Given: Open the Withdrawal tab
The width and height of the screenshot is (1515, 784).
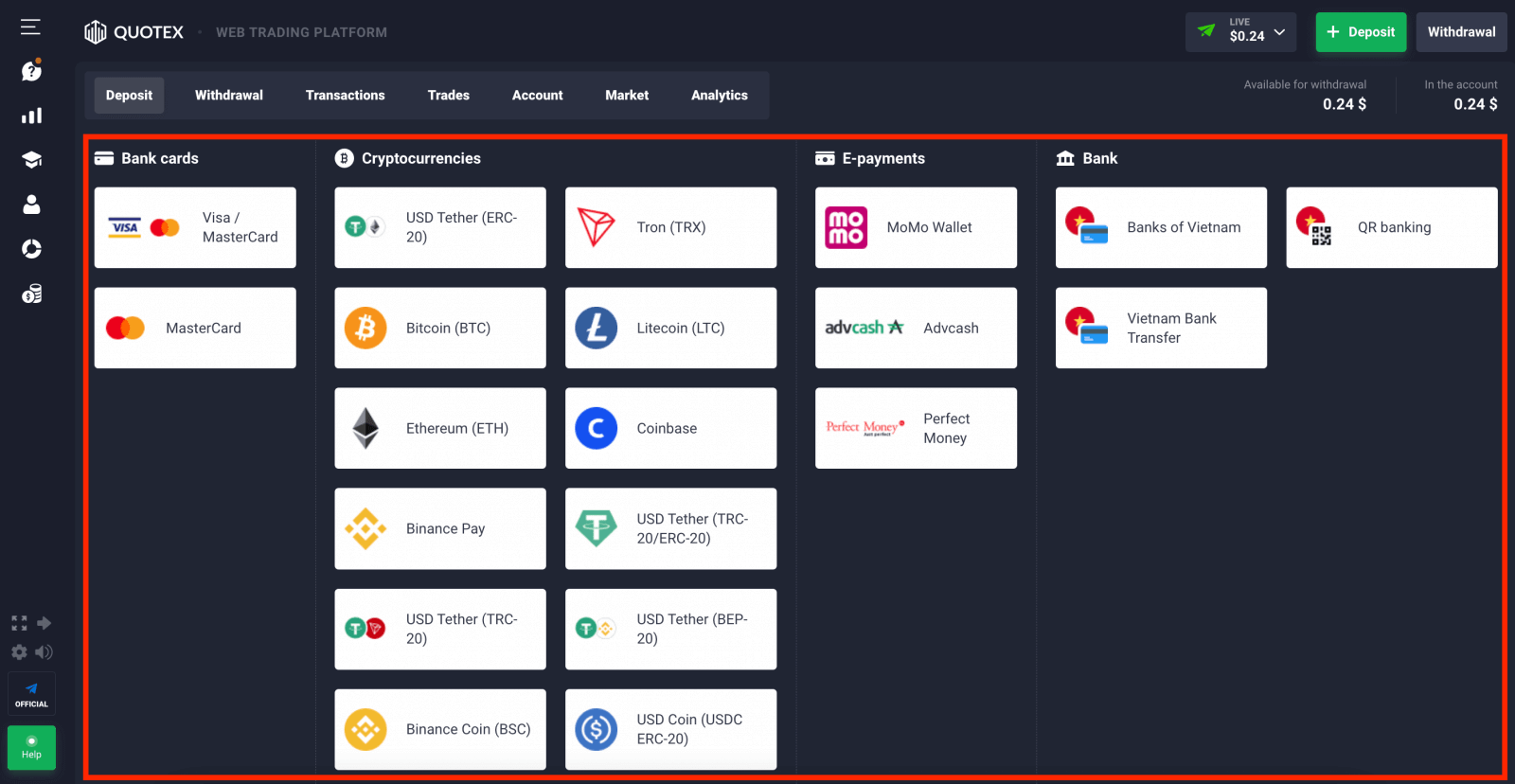Looking at the screenshot, I should [229, 96].
